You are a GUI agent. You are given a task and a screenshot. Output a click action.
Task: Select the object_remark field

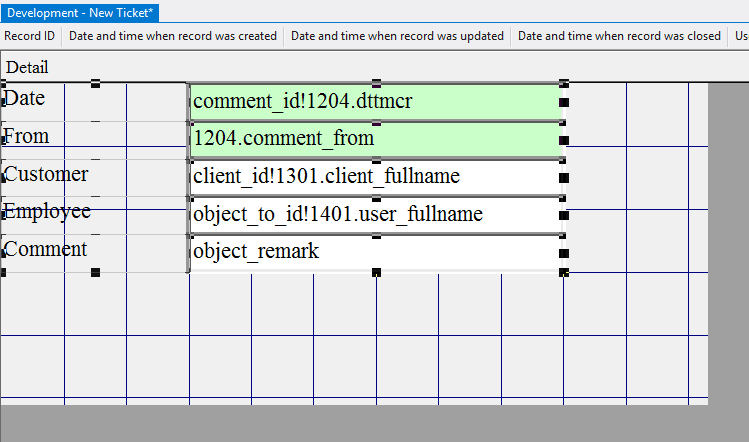374,251
